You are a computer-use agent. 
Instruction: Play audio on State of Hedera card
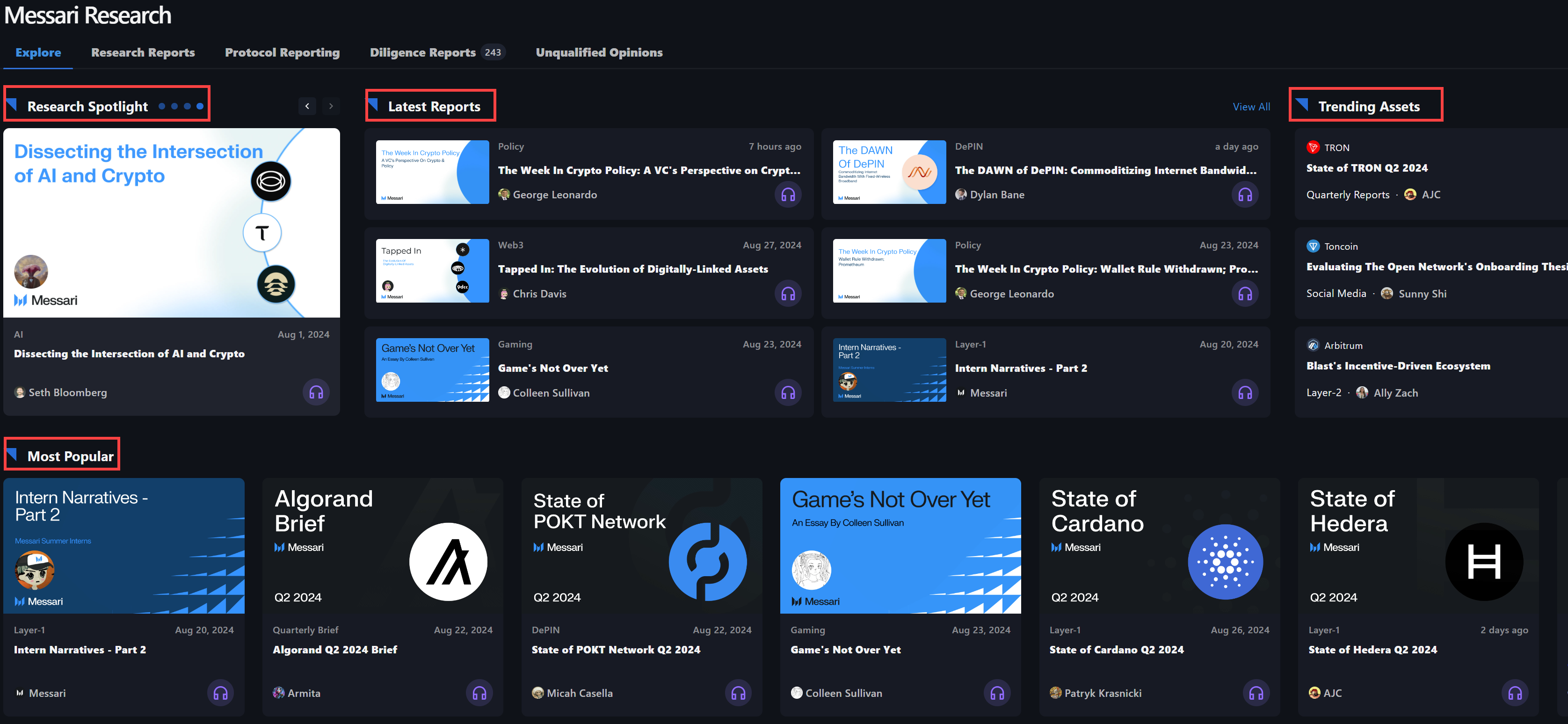(1515, 693)
